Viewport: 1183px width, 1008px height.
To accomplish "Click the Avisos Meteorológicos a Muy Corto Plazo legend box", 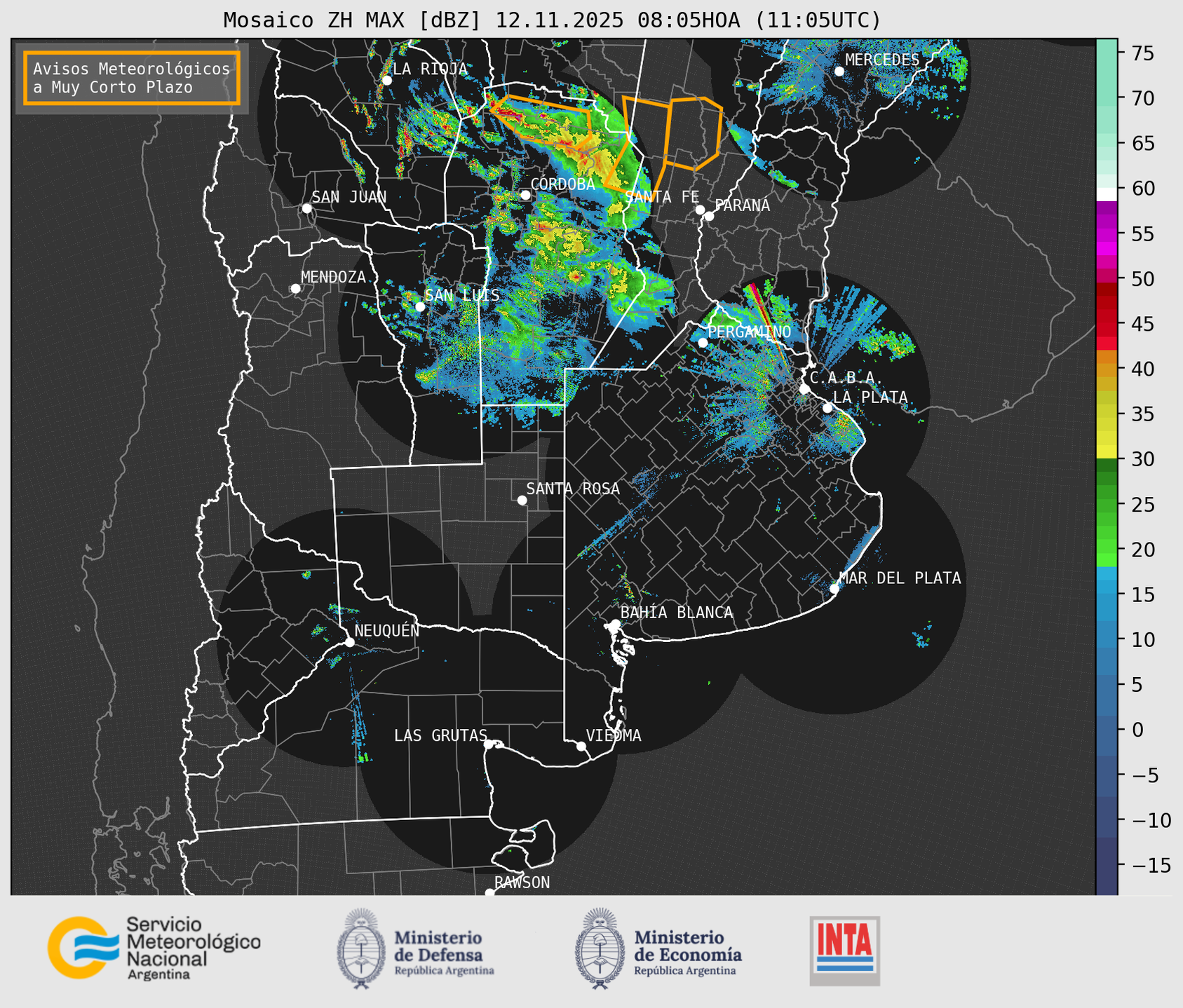I will tap(132, 78).
